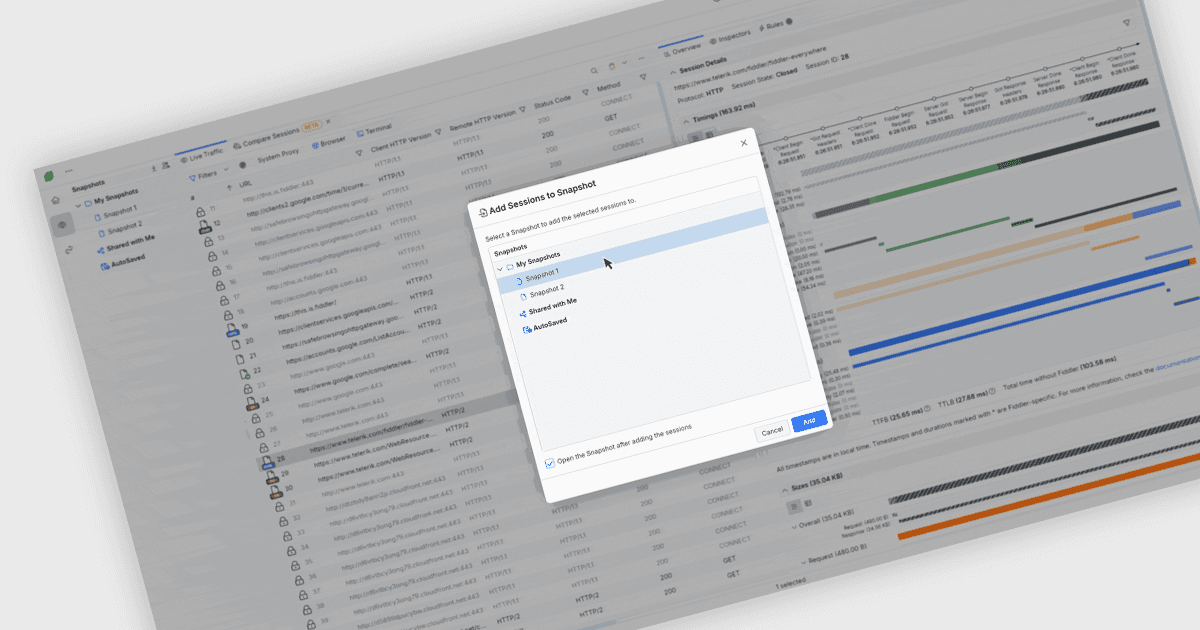Switch to the Inspectors tab

click(729, 37)
